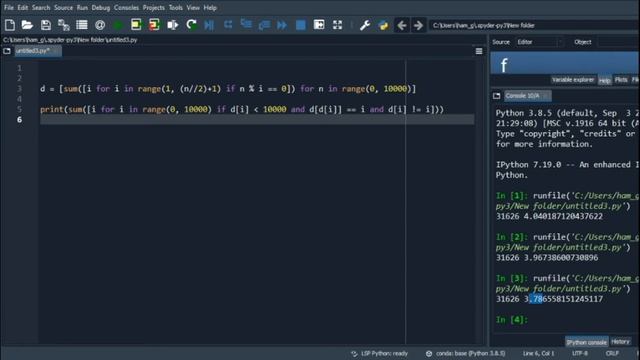
Task: Click output '31626 3.96738600730896' in console
Action: tap(547, 258)
